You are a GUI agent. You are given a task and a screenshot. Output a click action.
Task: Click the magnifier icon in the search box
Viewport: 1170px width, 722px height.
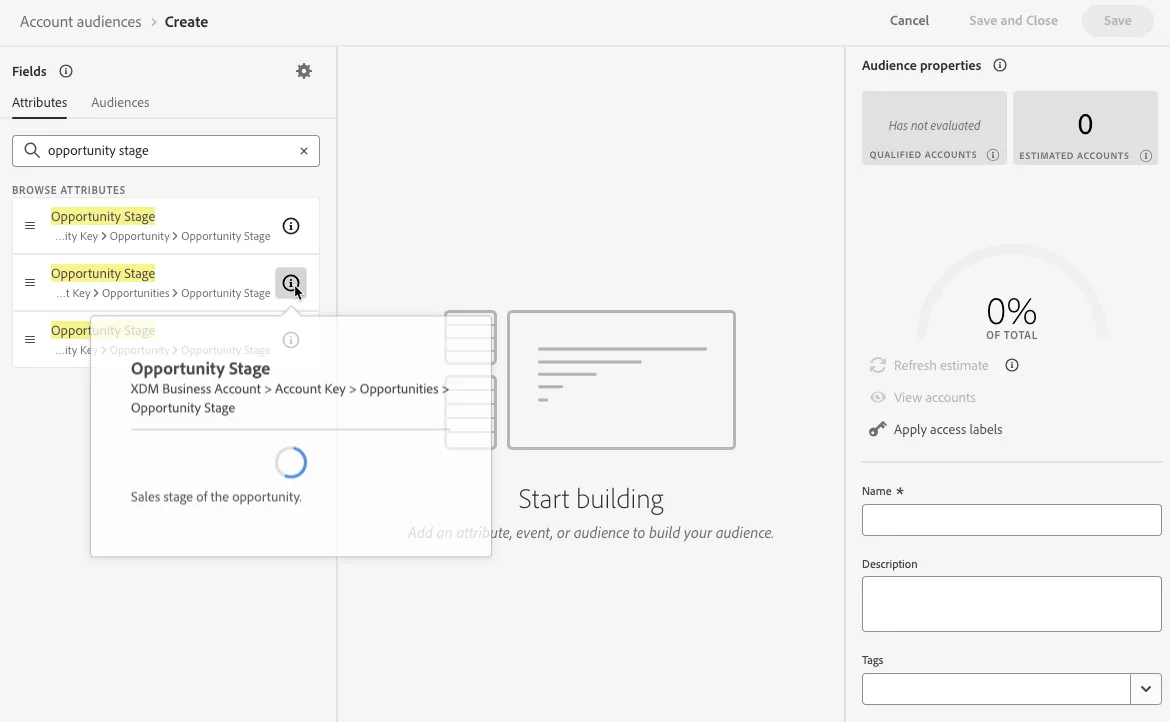pyautogui.click(x=32, y=151)
